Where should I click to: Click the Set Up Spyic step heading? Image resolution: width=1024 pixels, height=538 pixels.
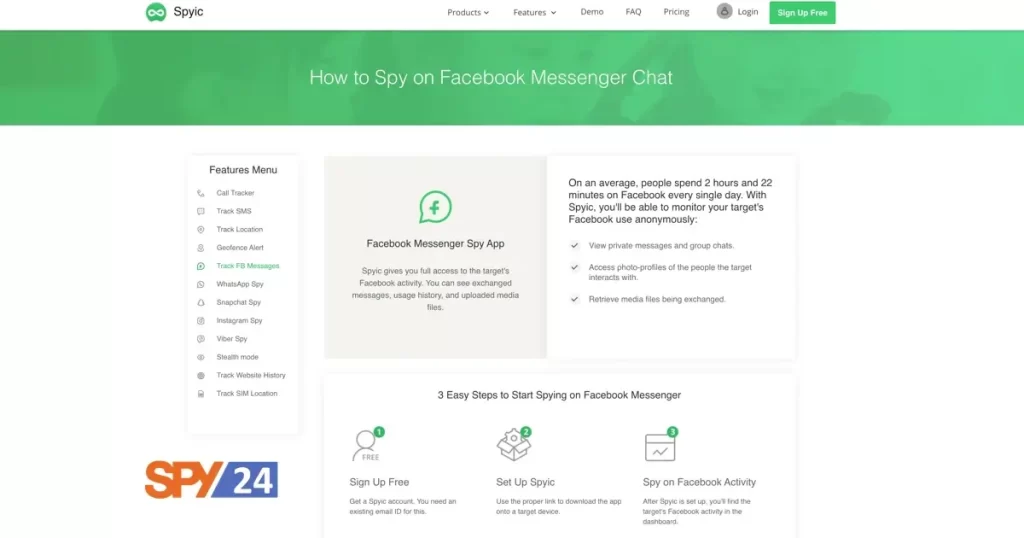525,482
